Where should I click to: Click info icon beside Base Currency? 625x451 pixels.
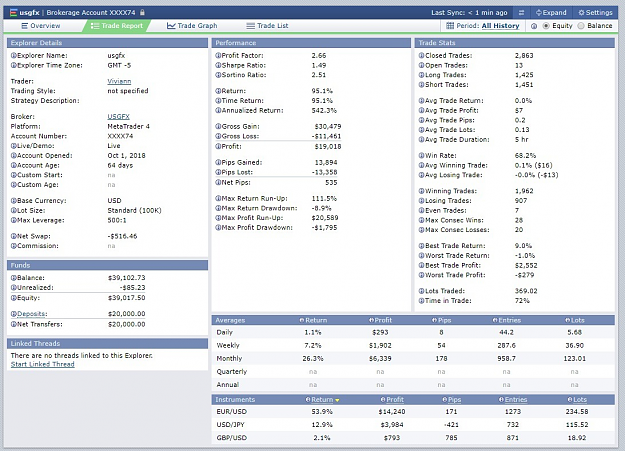pos(14,201)
